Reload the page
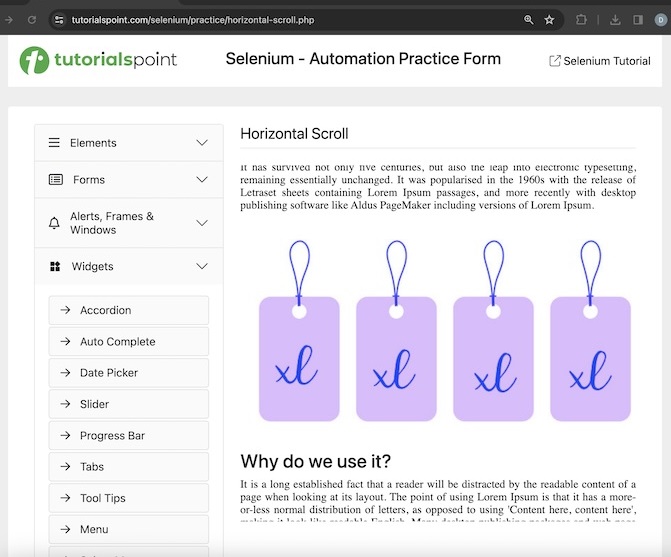Viewport: 671px width, 557px height. point(32,20)
